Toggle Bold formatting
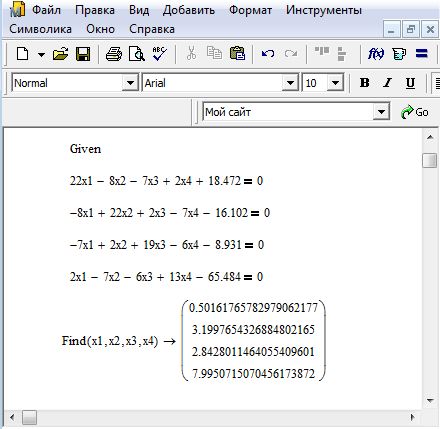The width and height of the screenshot is (440, 429). click(365, 83)
